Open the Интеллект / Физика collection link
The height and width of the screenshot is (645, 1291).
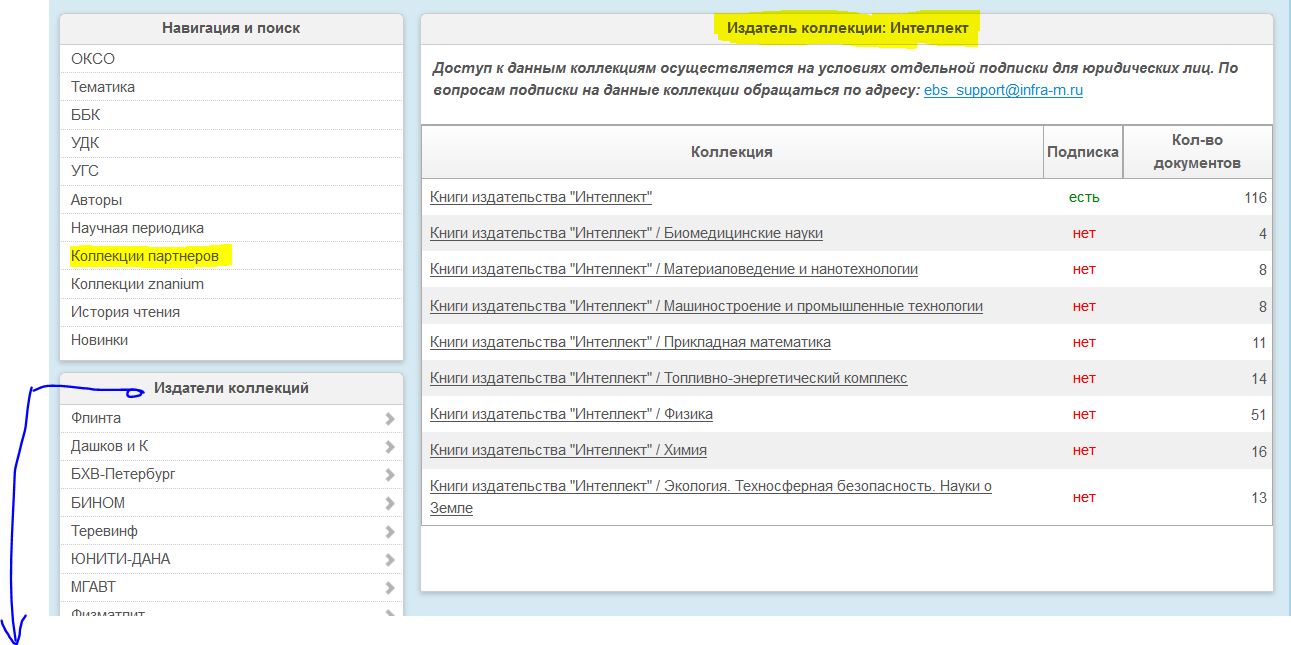click(571, 414)
